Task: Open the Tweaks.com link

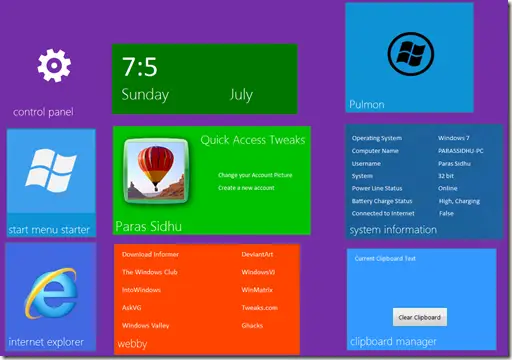Action: 260,307
